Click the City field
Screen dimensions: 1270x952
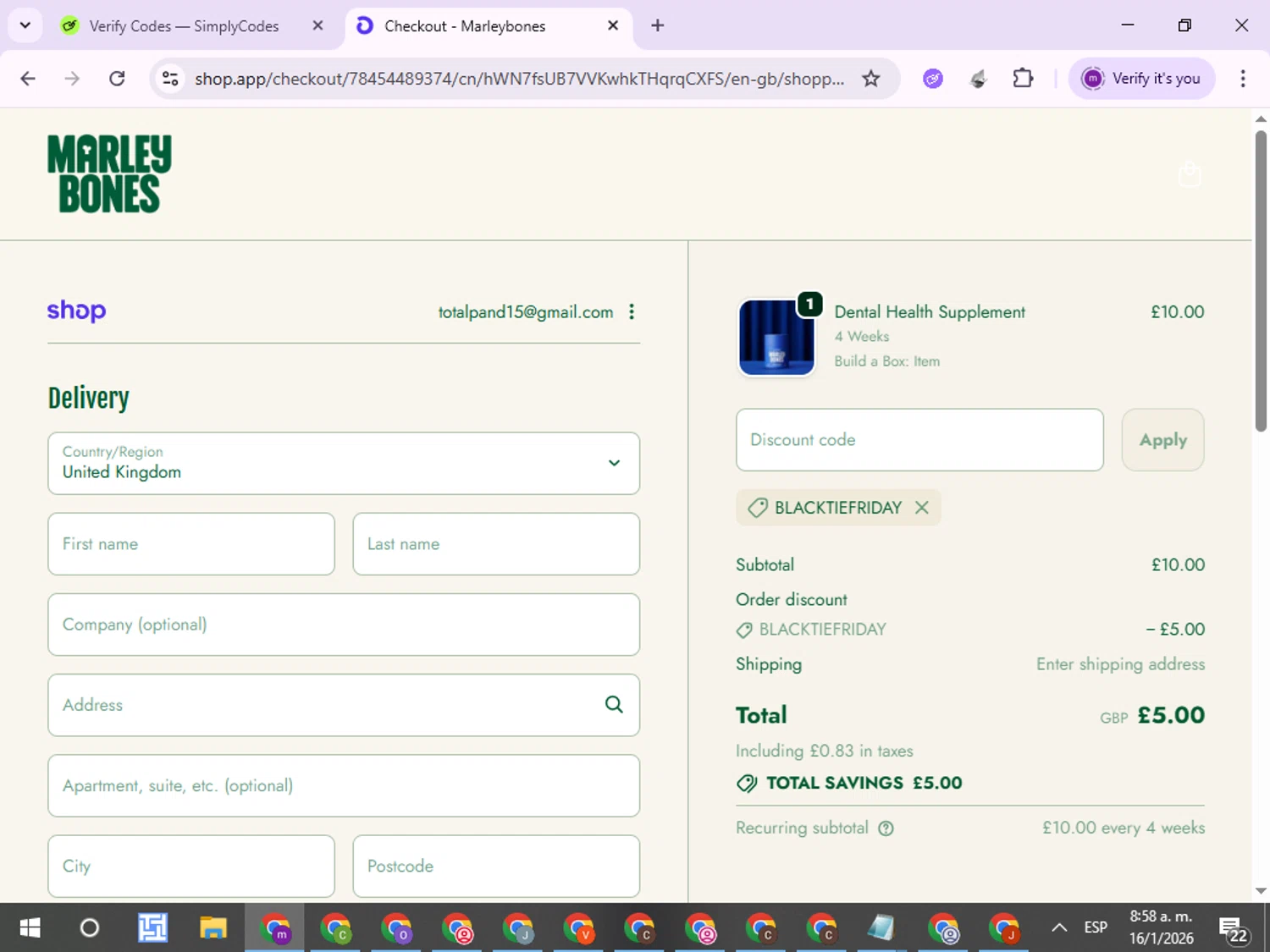(x=191, y=867)
